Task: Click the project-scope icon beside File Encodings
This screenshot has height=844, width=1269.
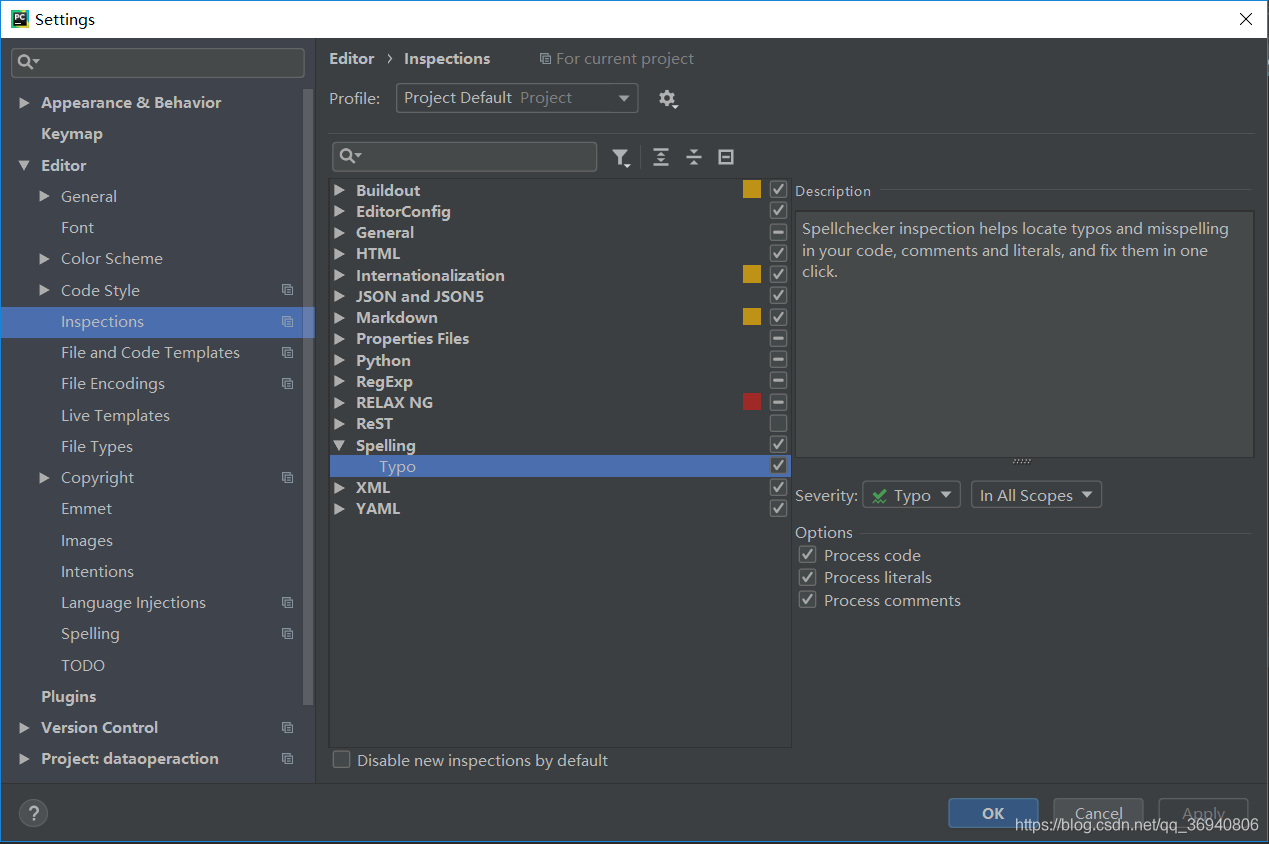Action: (288, 384)
